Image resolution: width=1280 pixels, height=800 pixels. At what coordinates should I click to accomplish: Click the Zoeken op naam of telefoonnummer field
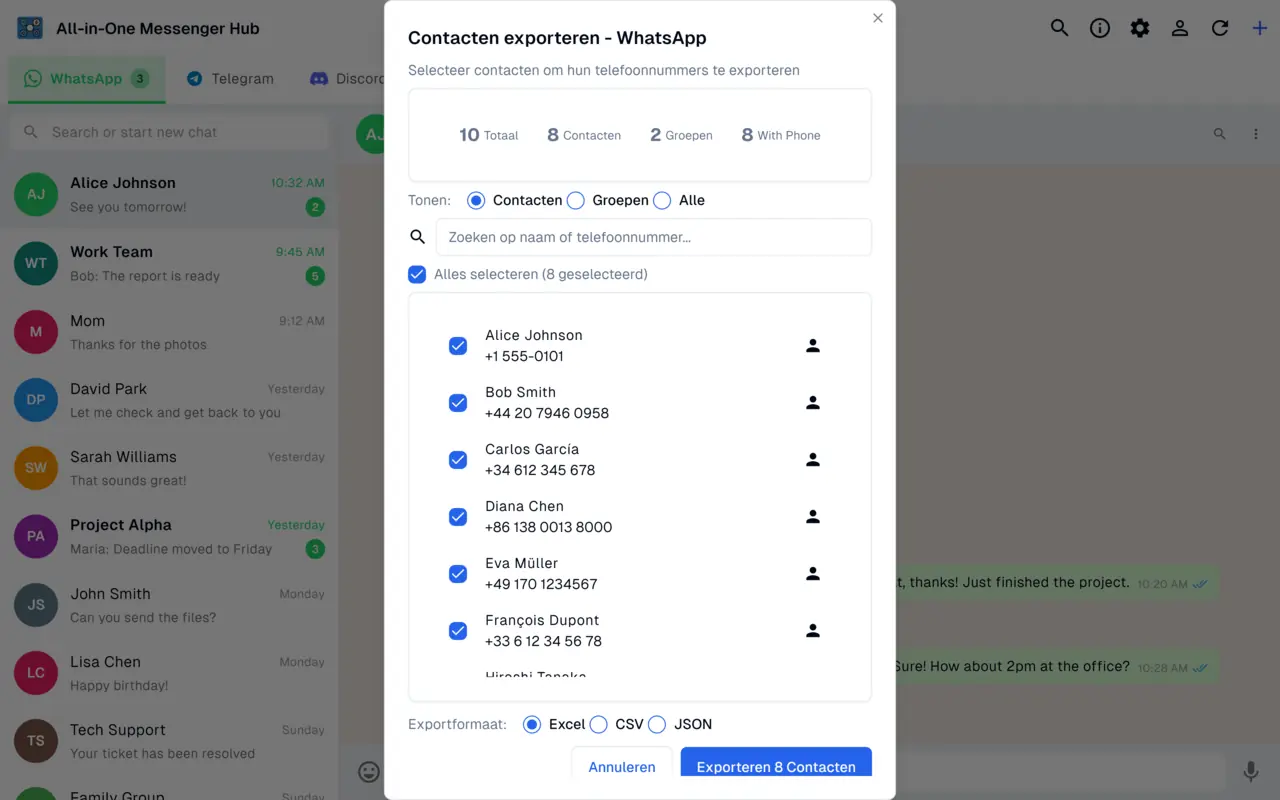pyautogui.click(x=654, y=237)
